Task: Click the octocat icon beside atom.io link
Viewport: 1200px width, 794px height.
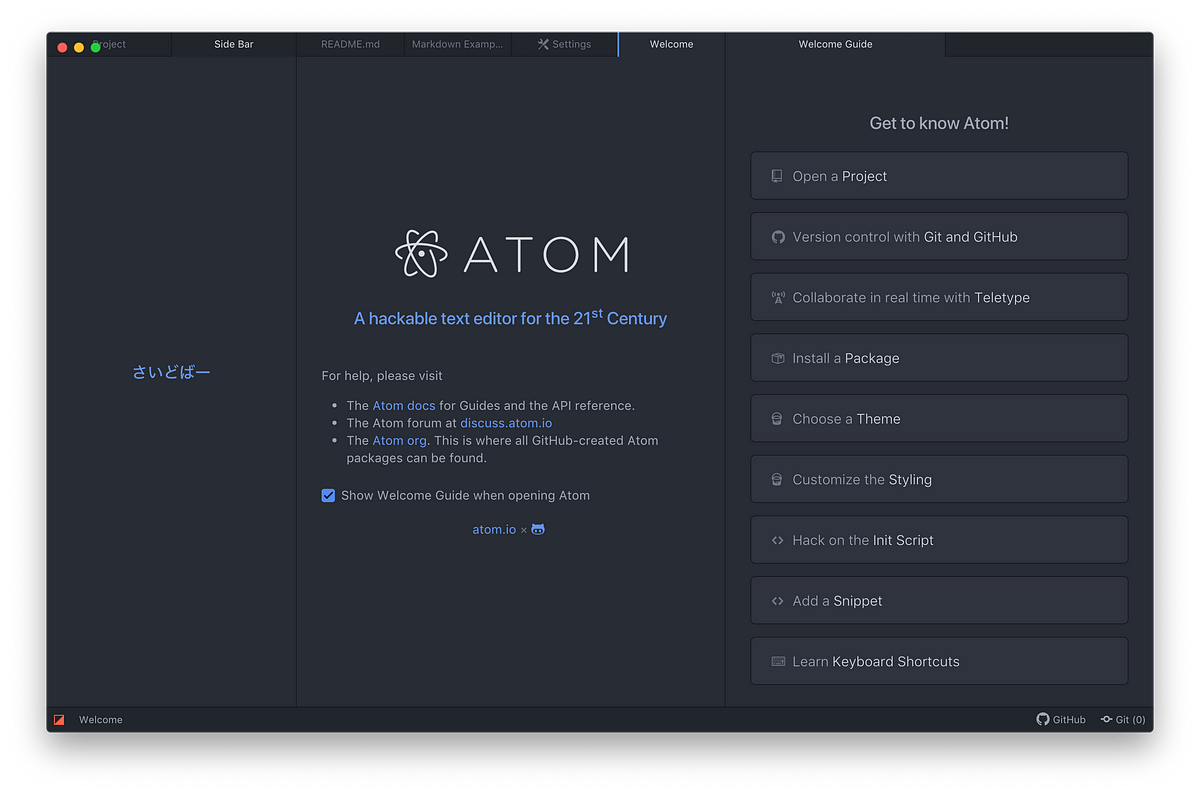Action: [537, 529]
